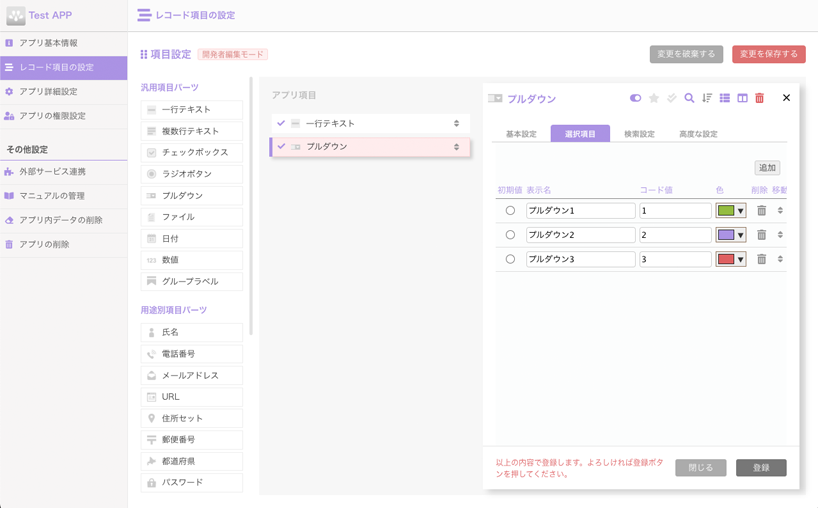Select the ラジオボタン part in the palette

coord(191,174)
